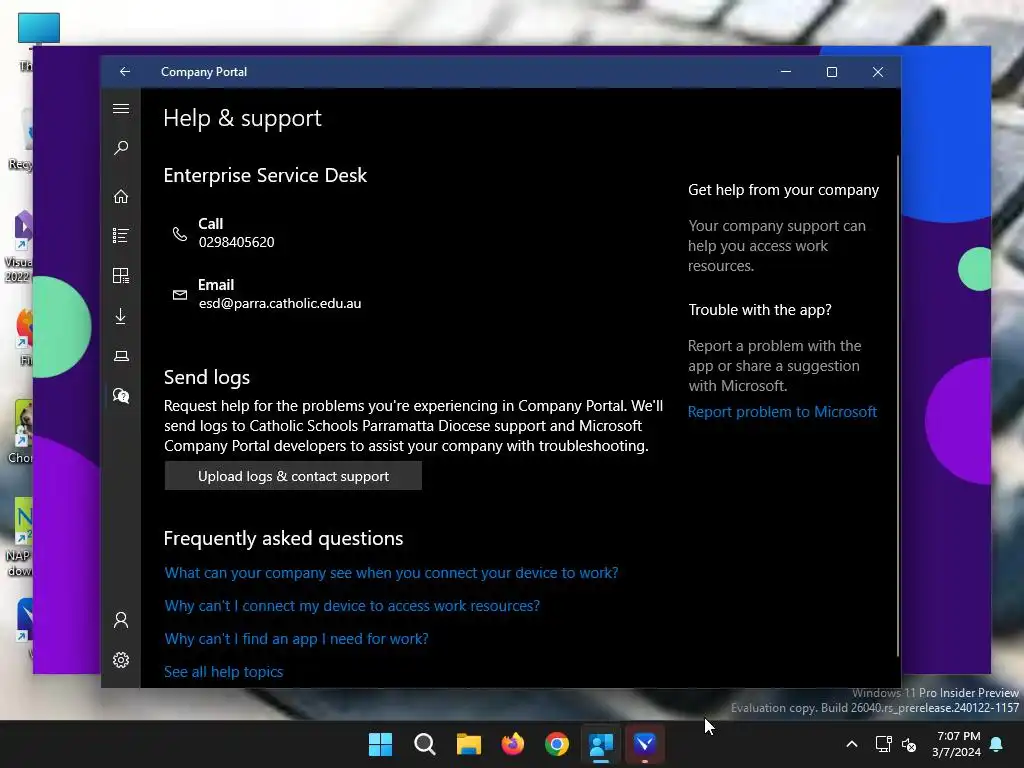The width and height of the screenshot is (1024, 768).
Task: Open FAQ Why can't I connect my device
Action: pos(352,606)
